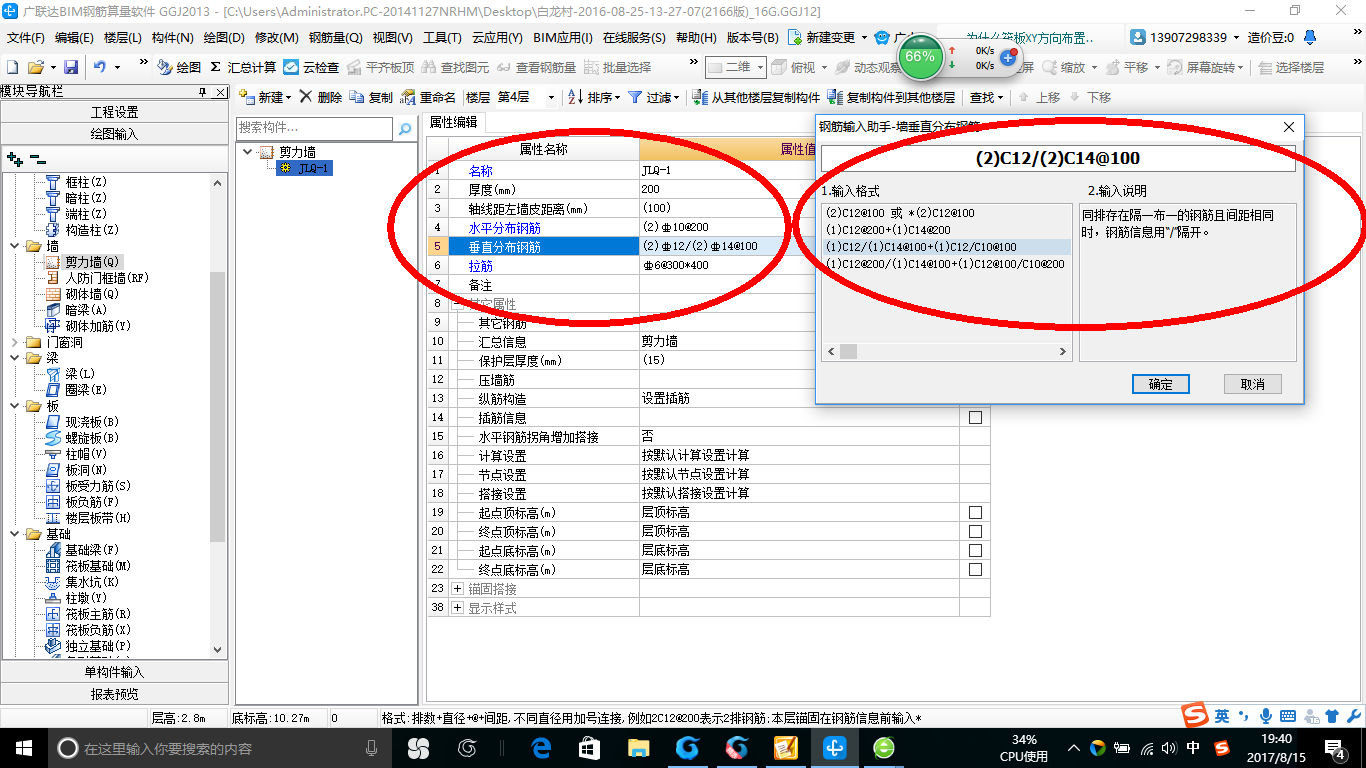This screenshot has width=1366, height=768.
Task: Click the open folder icon in toolbar
Action: click(35, 67)
